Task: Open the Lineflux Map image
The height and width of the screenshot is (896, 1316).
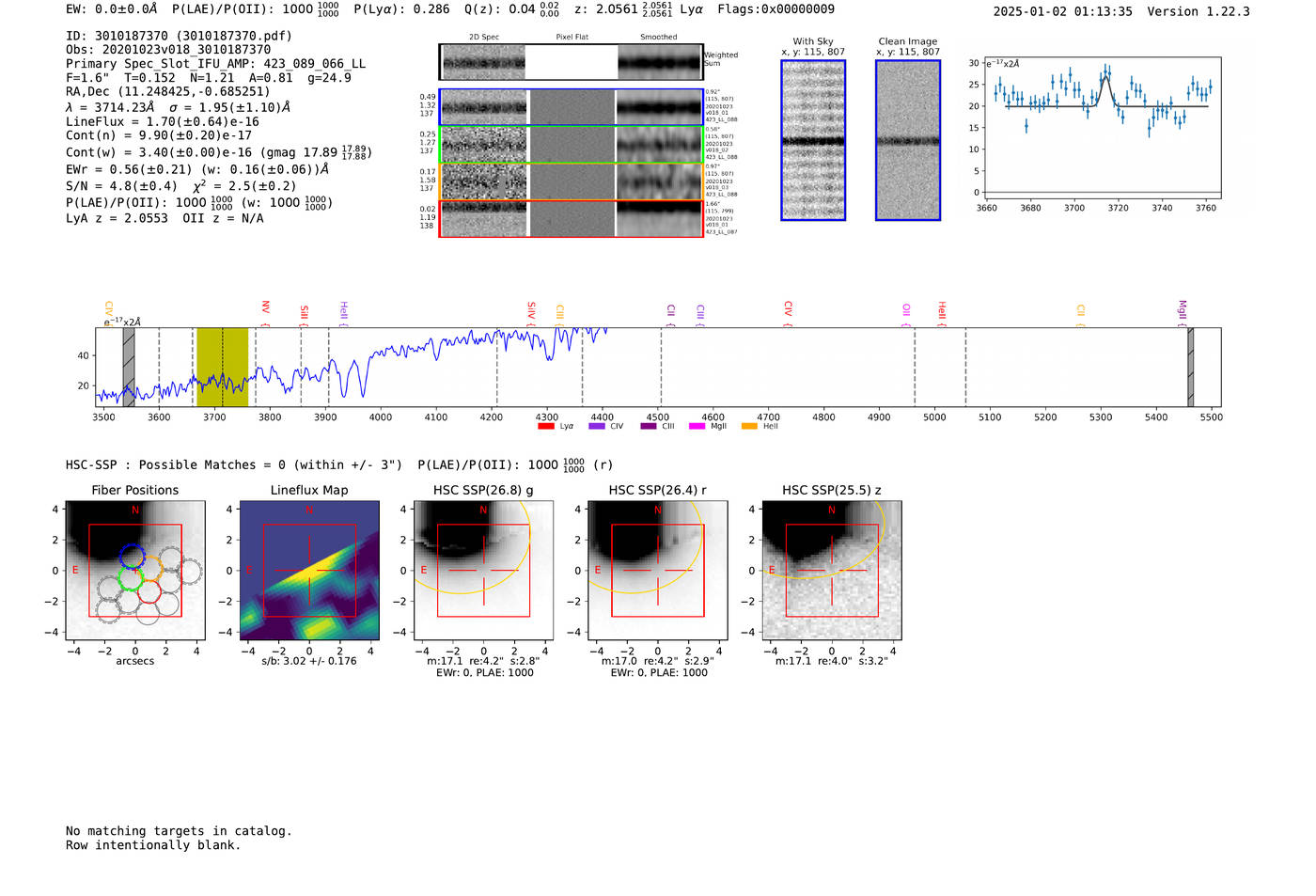Action: pyautogui.click(x=309, y=570)
